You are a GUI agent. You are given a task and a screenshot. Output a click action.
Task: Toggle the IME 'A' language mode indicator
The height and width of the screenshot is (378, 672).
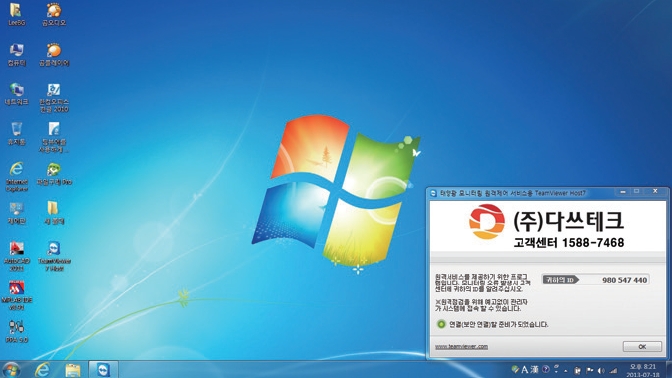point(525,369)
